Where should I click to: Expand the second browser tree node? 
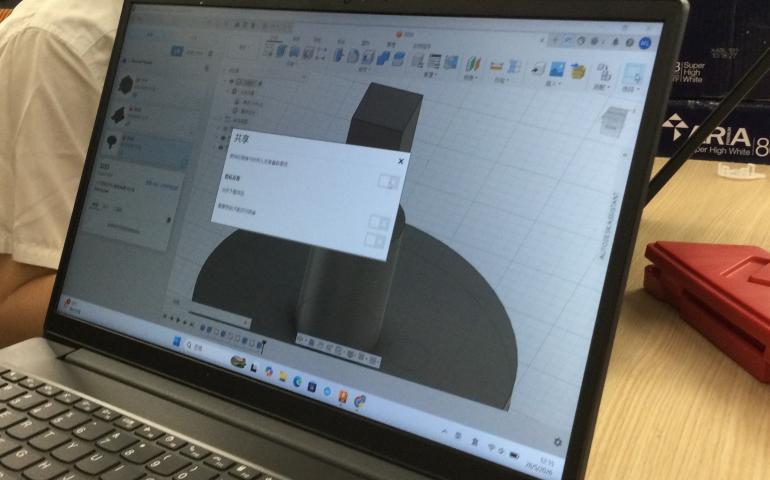[x=228, y=91]
